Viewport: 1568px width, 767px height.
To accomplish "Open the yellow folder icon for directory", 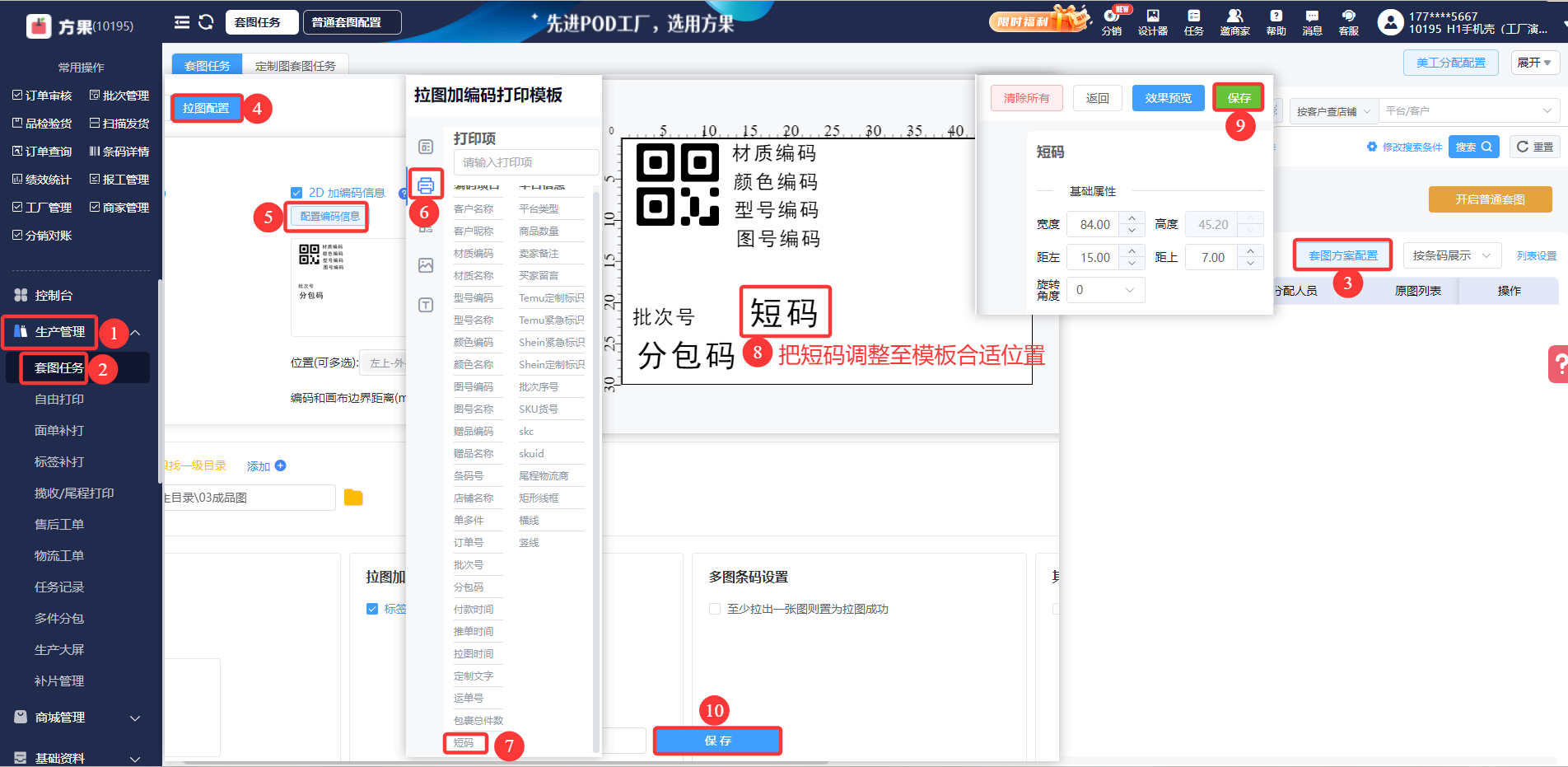I will click(x=353, y=497).
